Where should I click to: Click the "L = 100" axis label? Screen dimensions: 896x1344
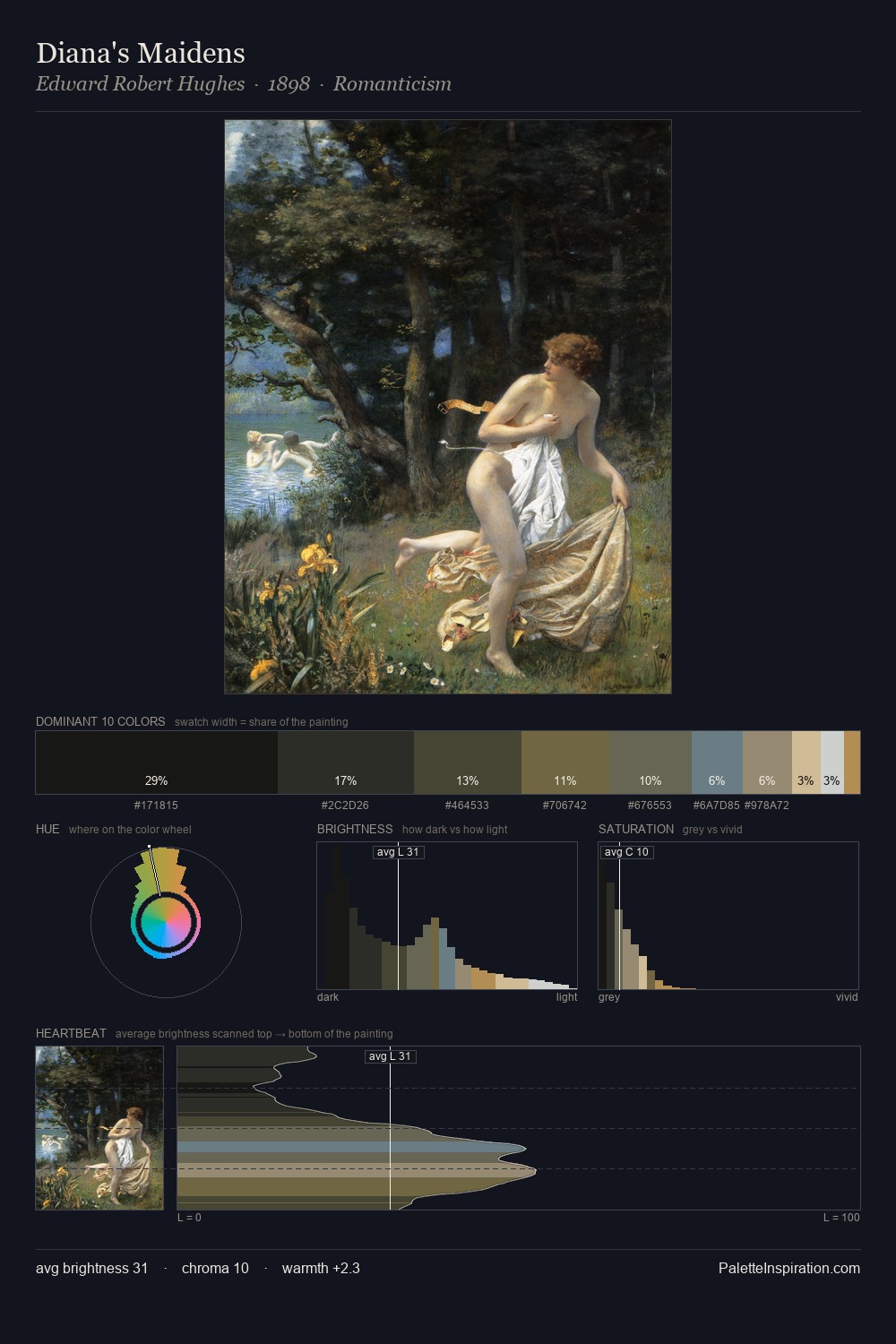[841, 1218]
